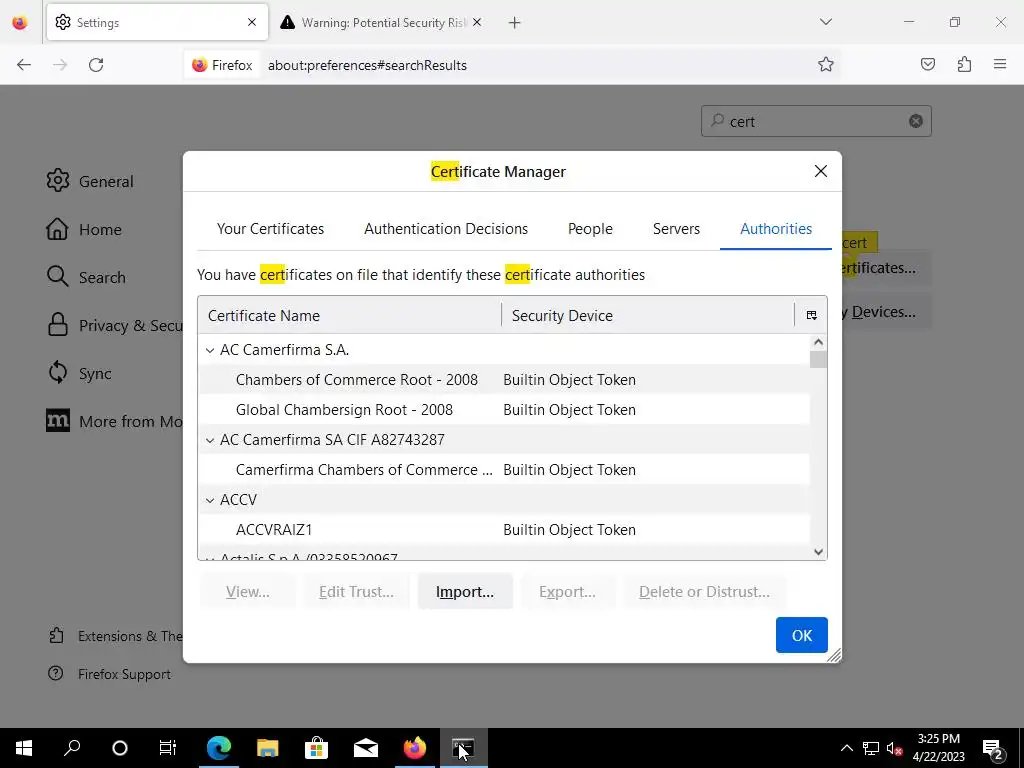The width and height of the screenshot is (1024, 768).
Task: Open the Home settings category
Action: [84, 229]
